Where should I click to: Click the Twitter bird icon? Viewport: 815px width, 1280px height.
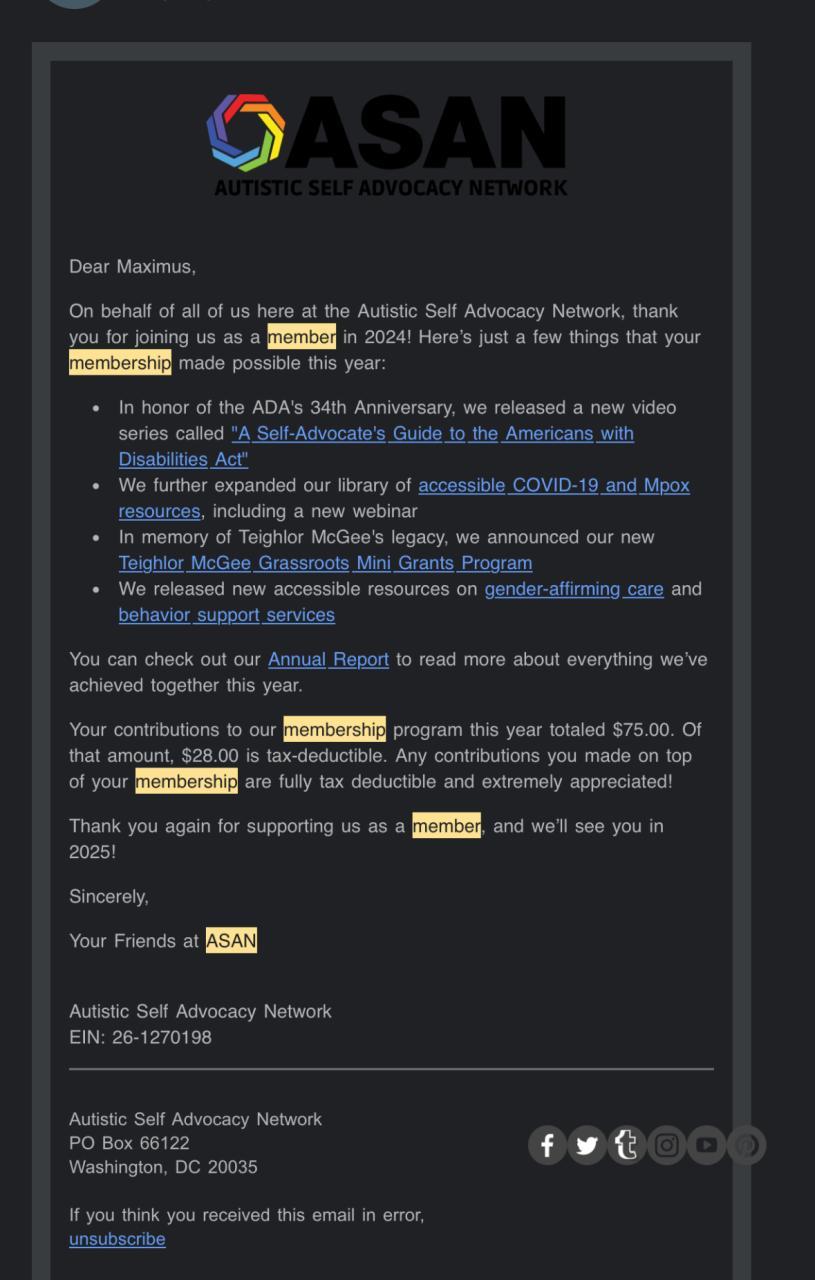(587, 1145)
